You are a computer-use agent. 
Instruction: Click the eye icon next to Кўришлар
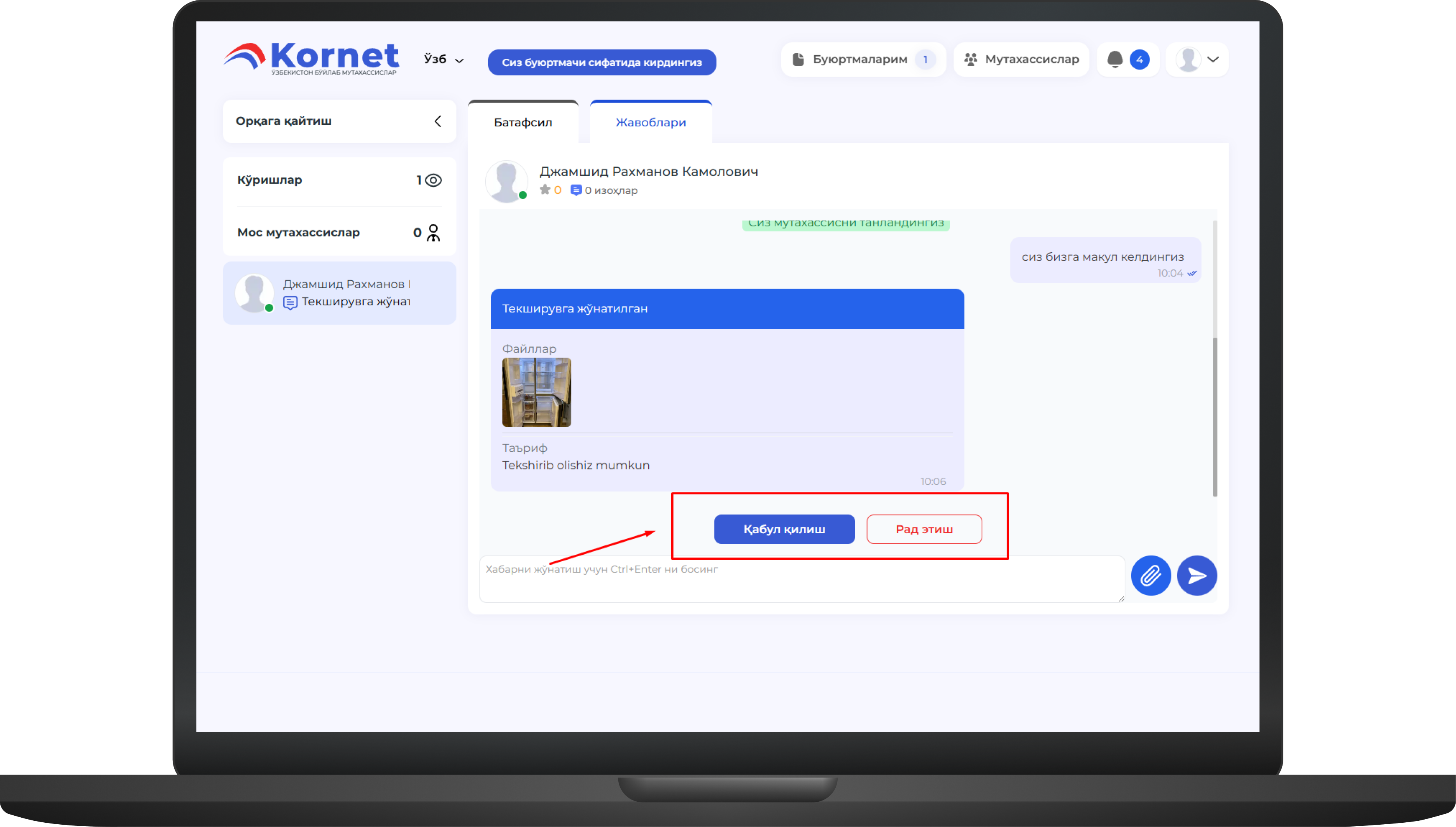pos(433,180)
